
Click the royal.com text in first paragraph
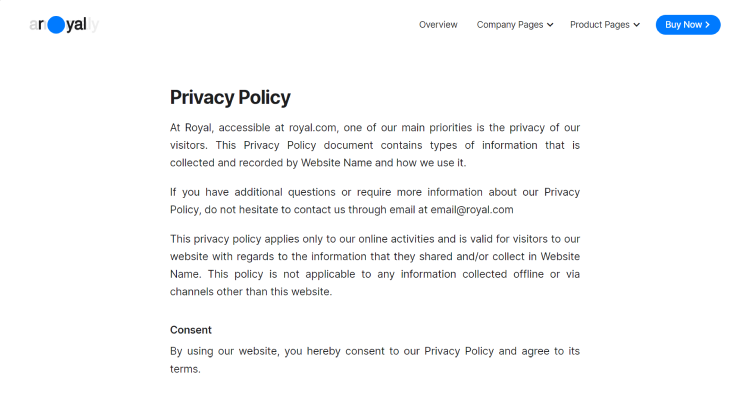pyautogui.click(x=312, y=128)
